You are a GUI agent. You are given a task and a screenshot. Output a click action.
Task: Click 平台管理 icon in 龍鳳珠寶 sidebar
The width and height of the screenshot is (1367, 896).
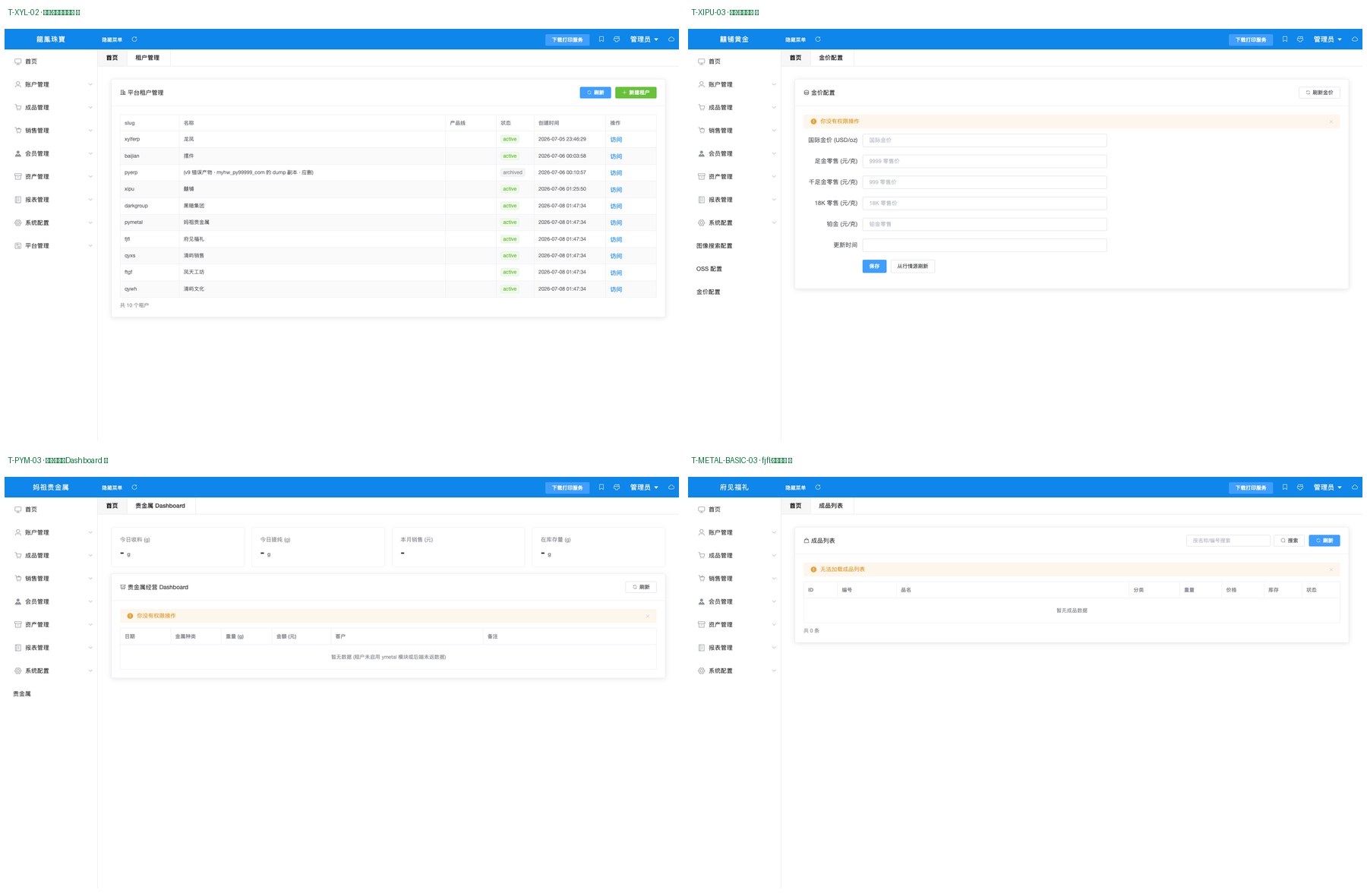pyautogui.click(x=18, y=246)
